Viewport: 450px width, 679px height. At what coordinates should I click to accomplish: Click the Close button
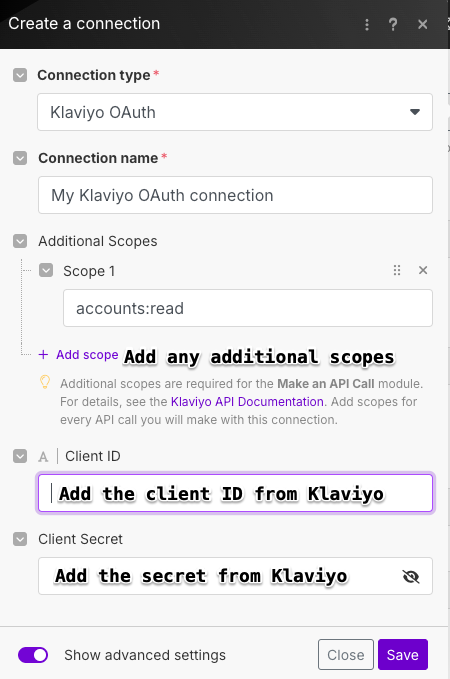(346, 655)
